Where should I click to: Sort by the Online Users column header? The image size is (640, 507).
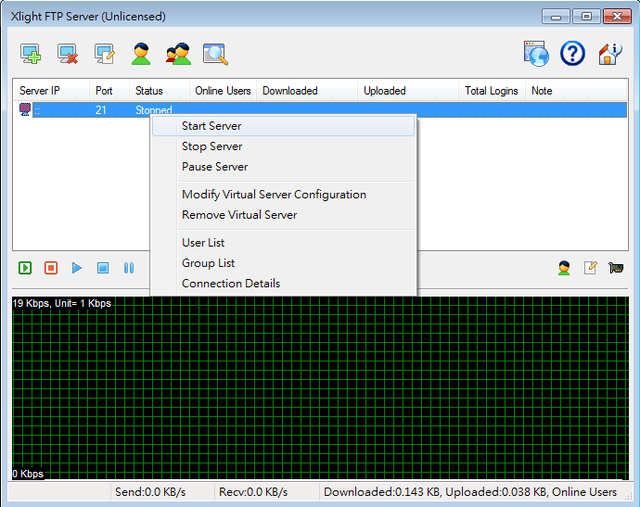pyautogui.click(x=223, y=91)
